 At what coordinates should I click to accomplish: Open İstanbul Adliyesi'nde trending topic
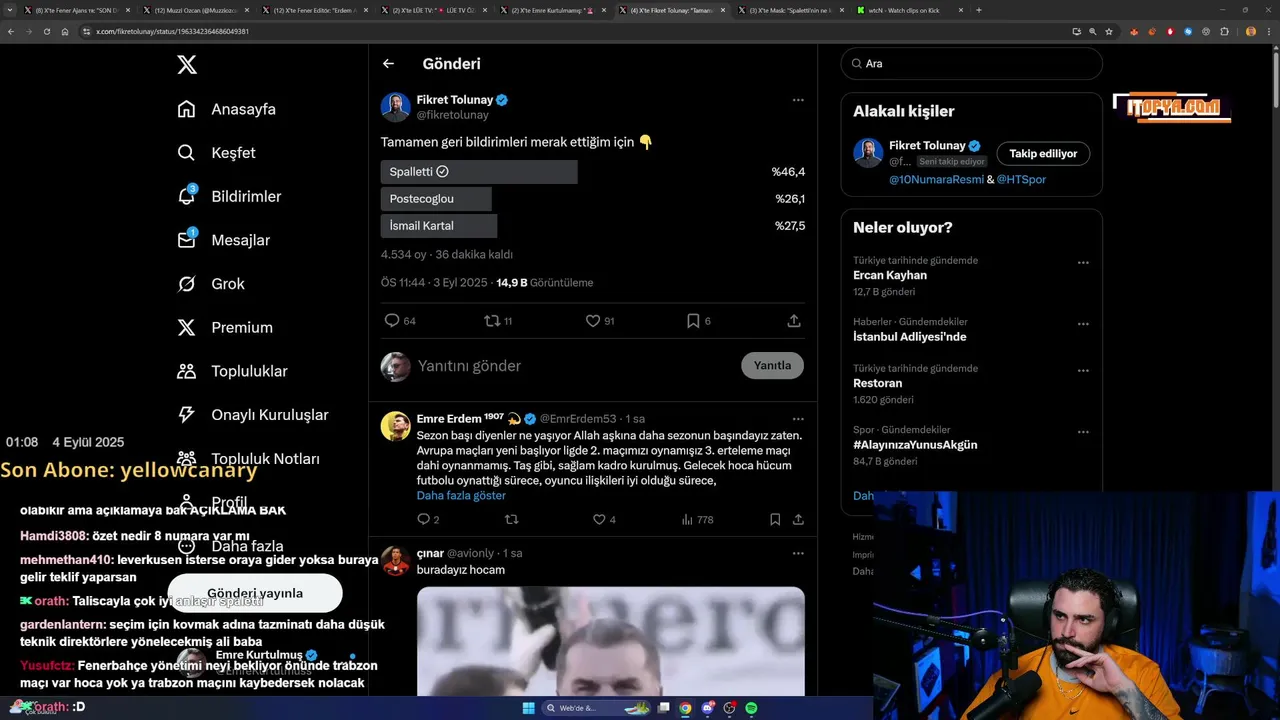tap(909, 337)
